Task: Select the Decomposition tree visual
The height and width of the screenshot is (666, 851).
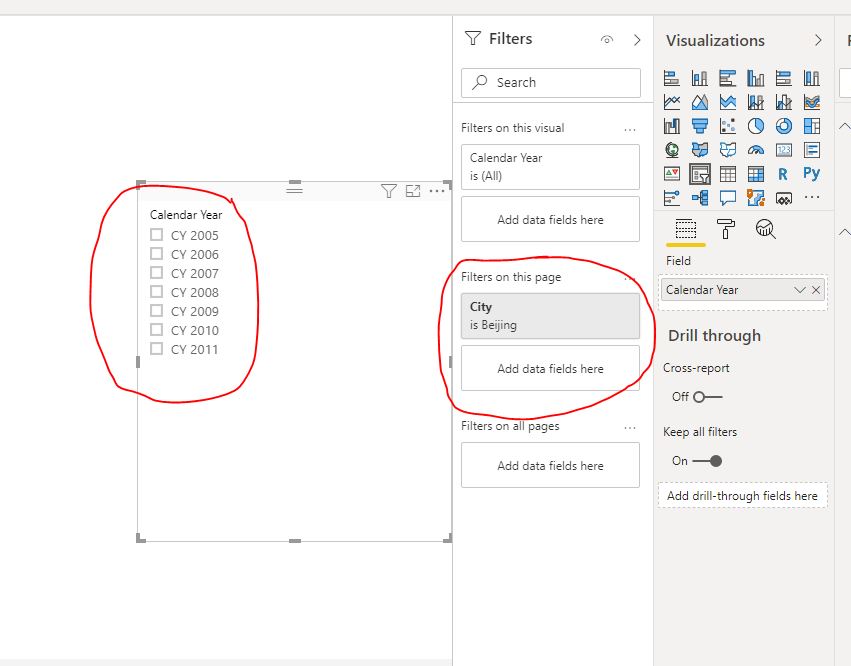Action: click(700, 198)
